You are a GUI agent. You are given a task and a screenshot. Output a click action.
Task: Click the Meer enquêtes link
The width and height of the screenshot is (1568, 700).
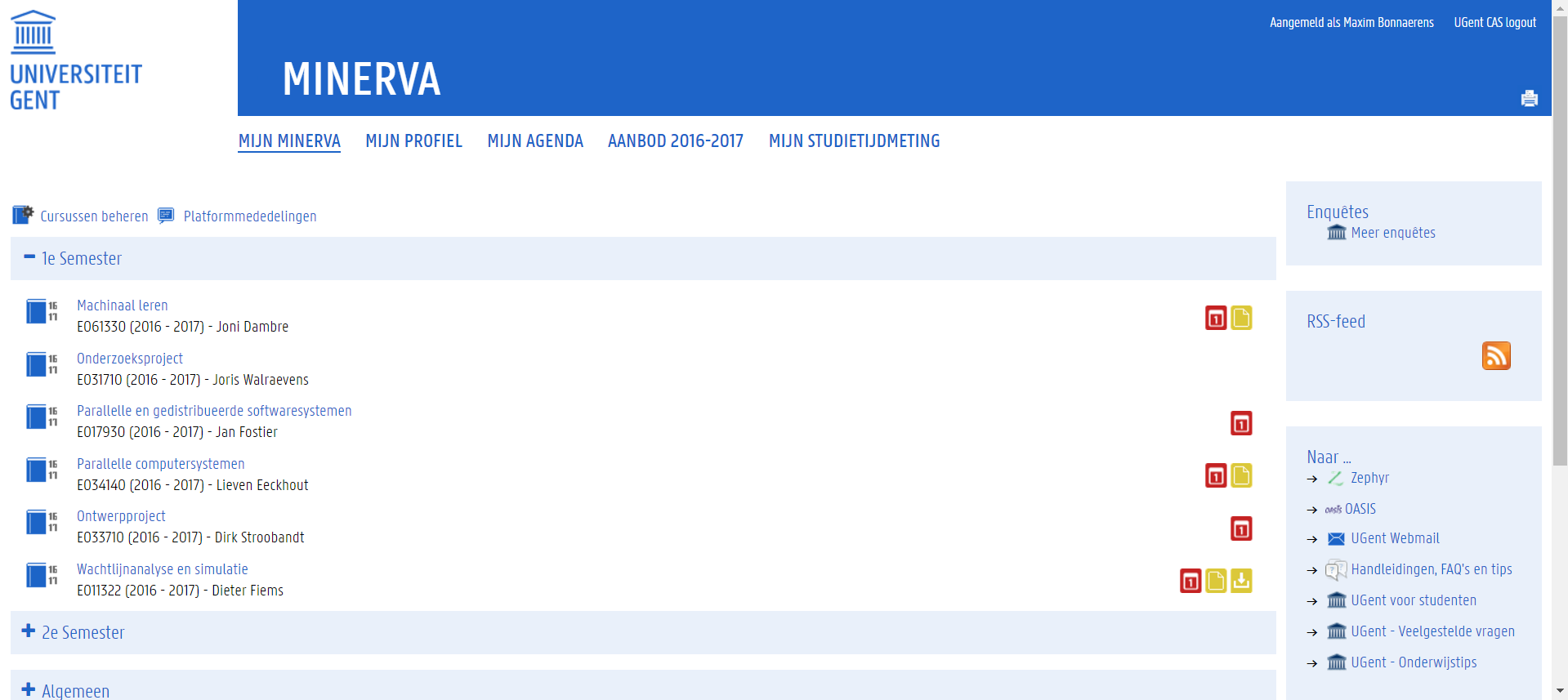[1393, 233]
